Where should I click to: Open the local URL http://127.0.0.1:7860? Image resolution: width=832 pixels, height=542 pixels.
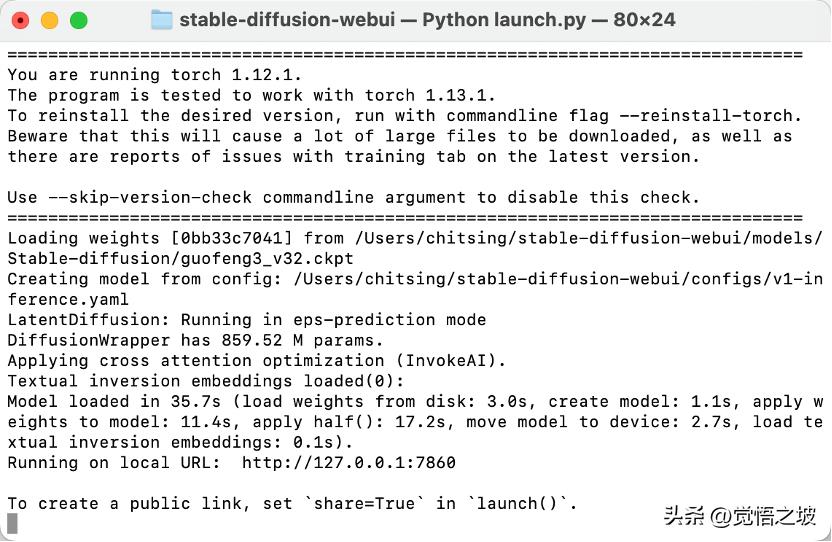349,463
